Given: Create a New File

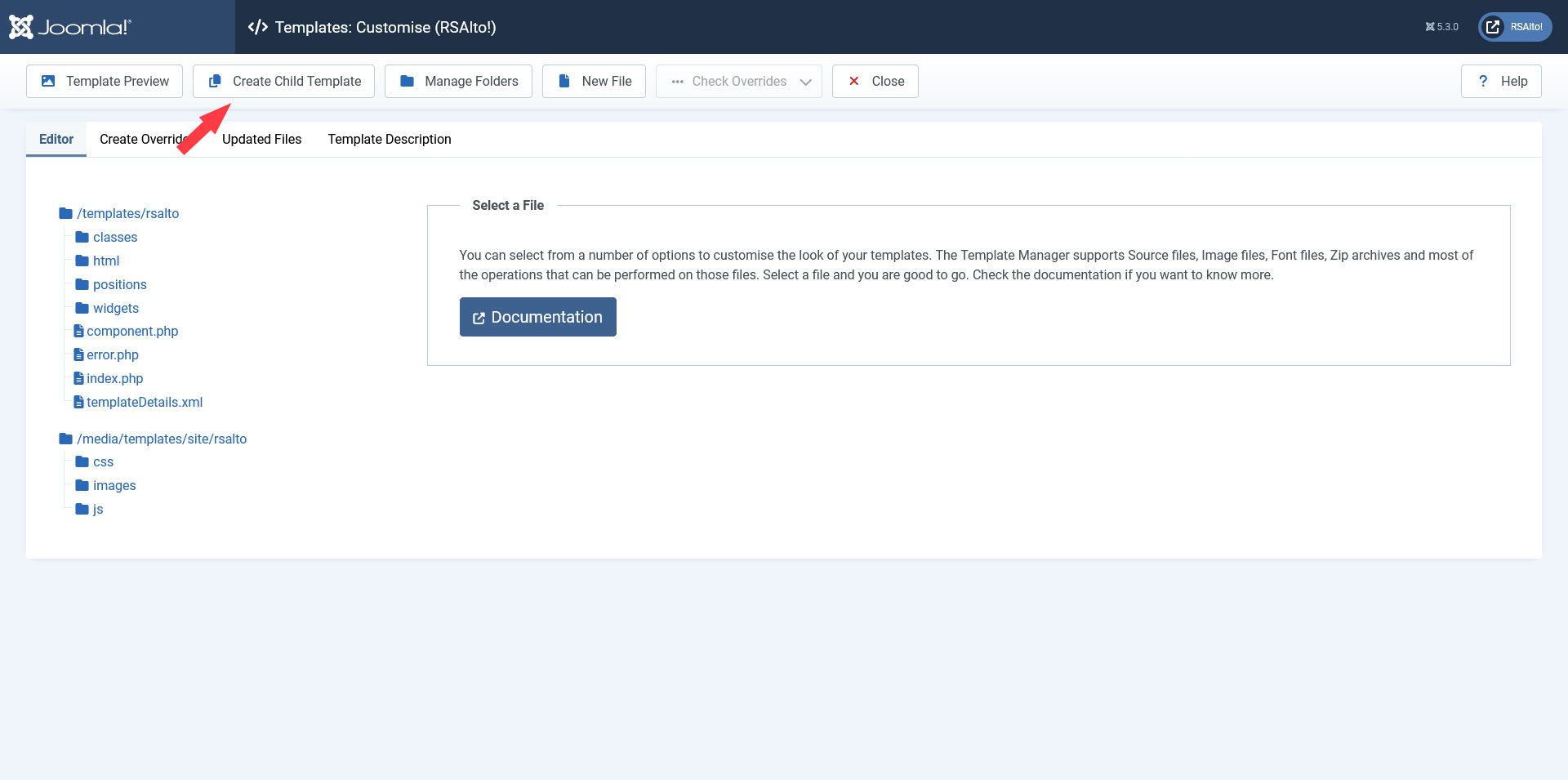Looking at the screenshot, I should [594, 81].
